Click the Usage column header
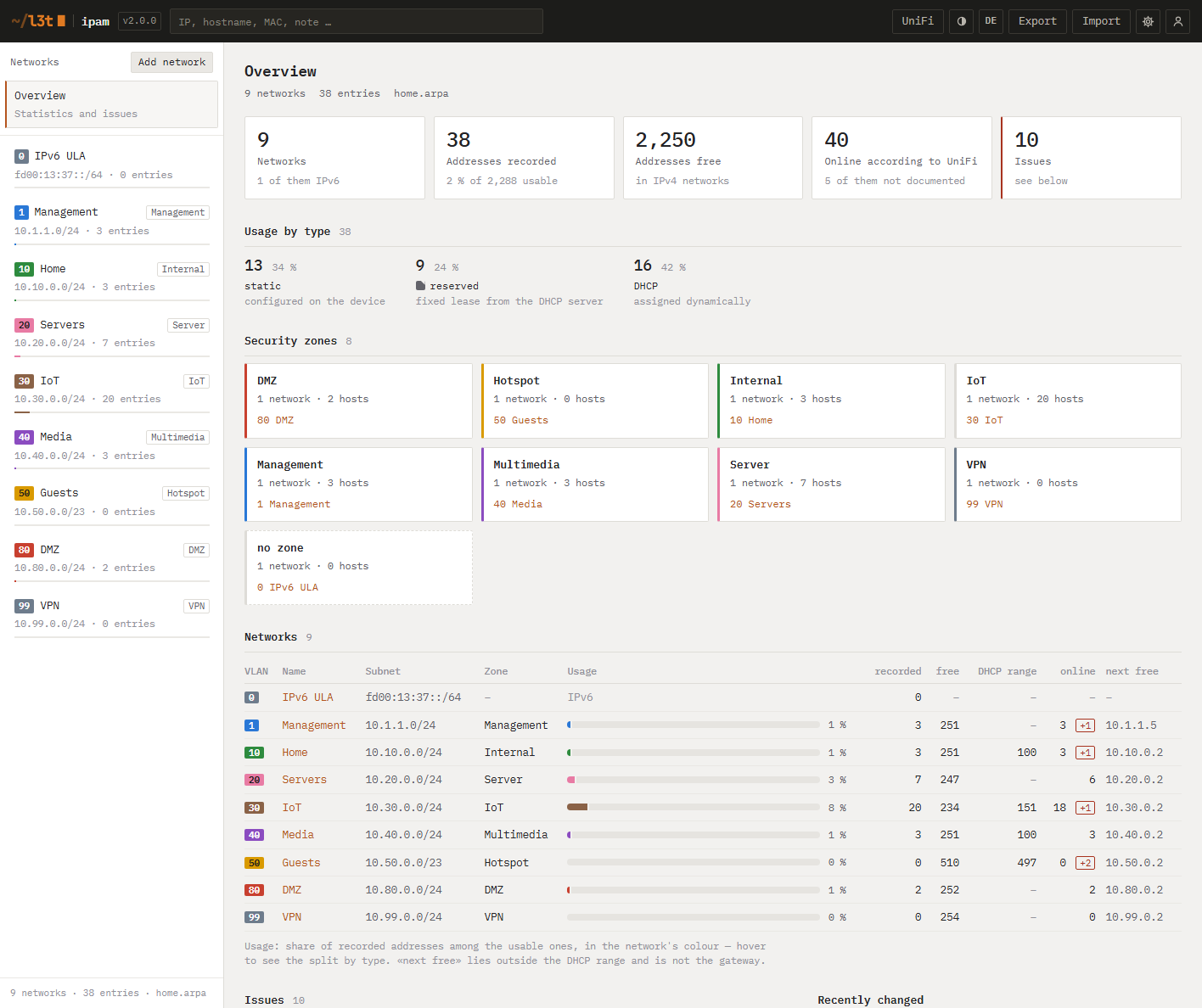 coord(581,671)
